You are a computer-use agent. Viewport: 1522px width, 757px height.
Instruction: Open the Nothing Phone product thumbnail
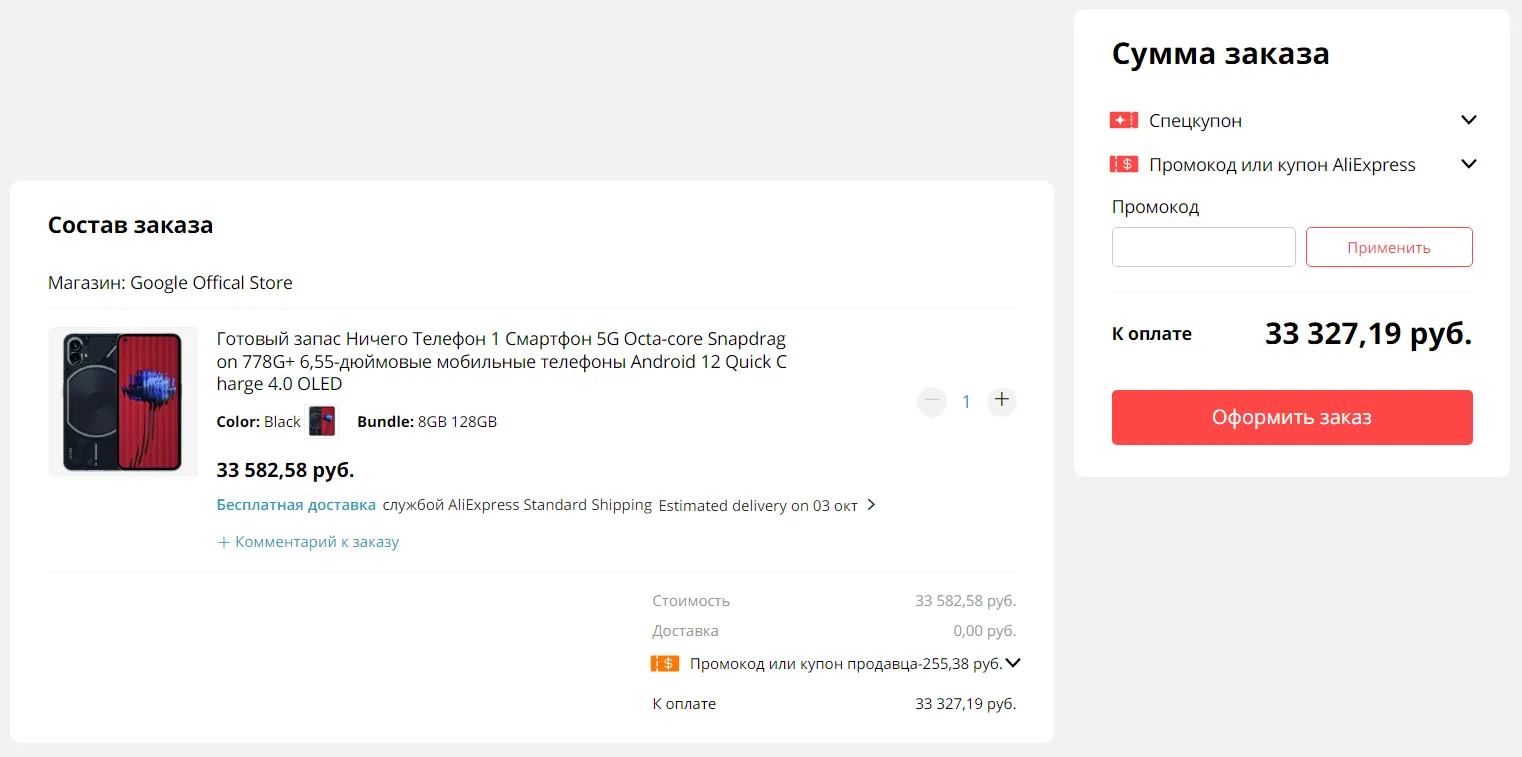click(x=123, y=401)
